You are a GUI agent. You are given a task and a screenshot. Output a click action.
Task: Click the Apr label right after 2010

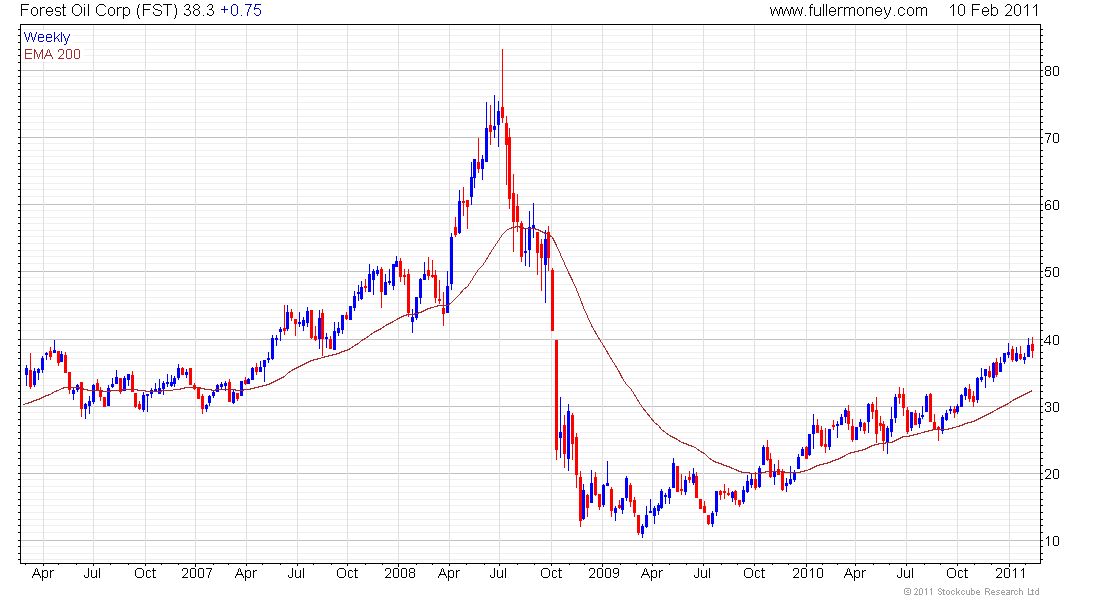pos(854,573)
